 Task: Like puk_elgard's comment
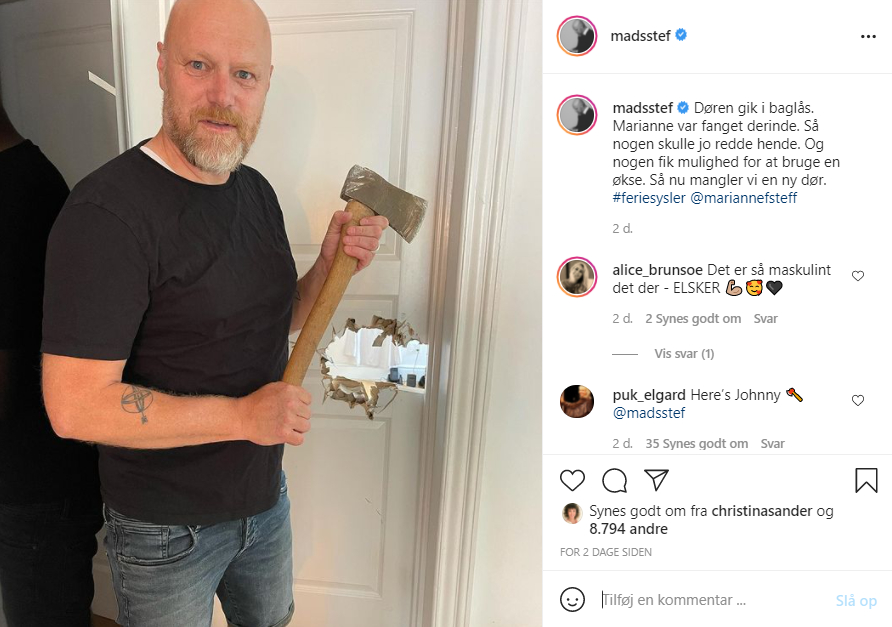858,401
